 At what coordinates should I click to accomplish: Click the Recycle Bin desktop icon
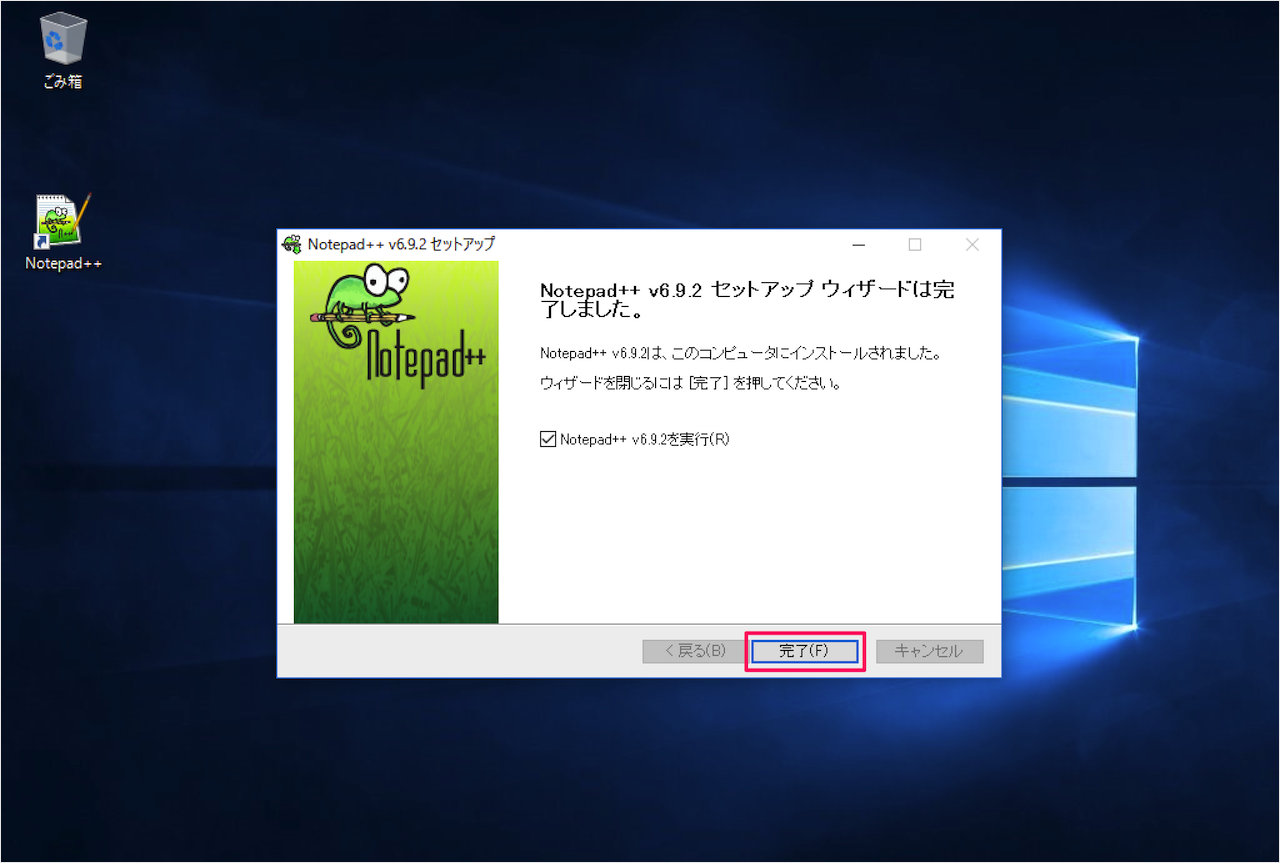(x=62, y=40)
